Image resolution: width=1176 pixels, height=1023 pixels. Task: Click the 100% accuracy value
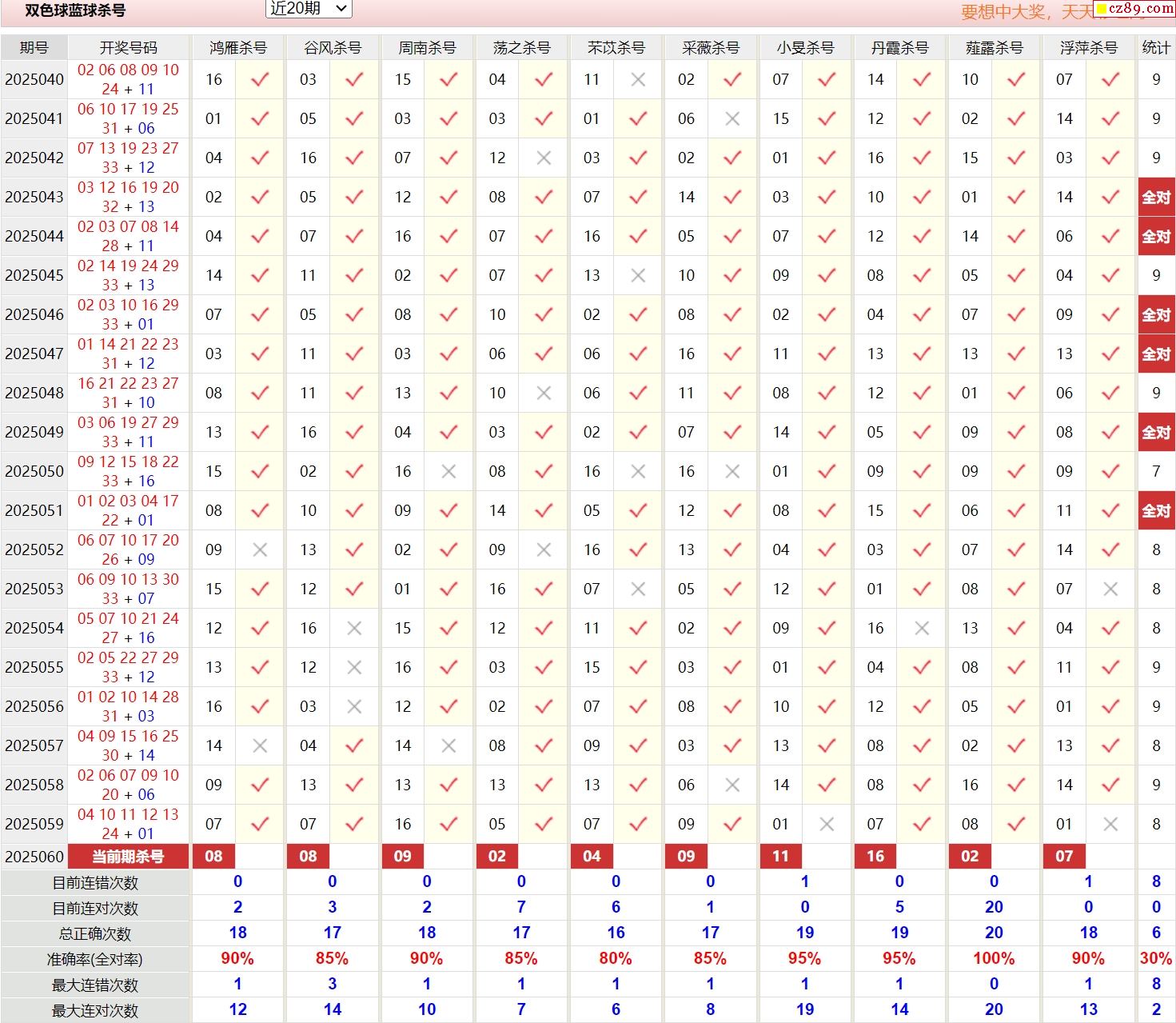pos(994,958)
